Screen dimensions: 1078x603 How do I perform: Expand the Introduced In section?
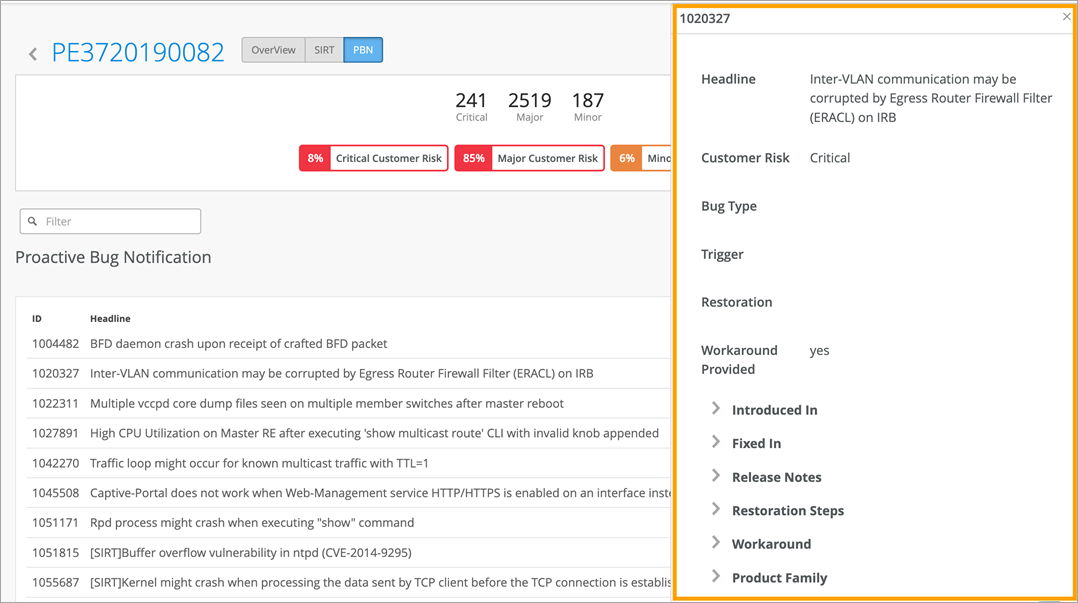coord(716,409)
